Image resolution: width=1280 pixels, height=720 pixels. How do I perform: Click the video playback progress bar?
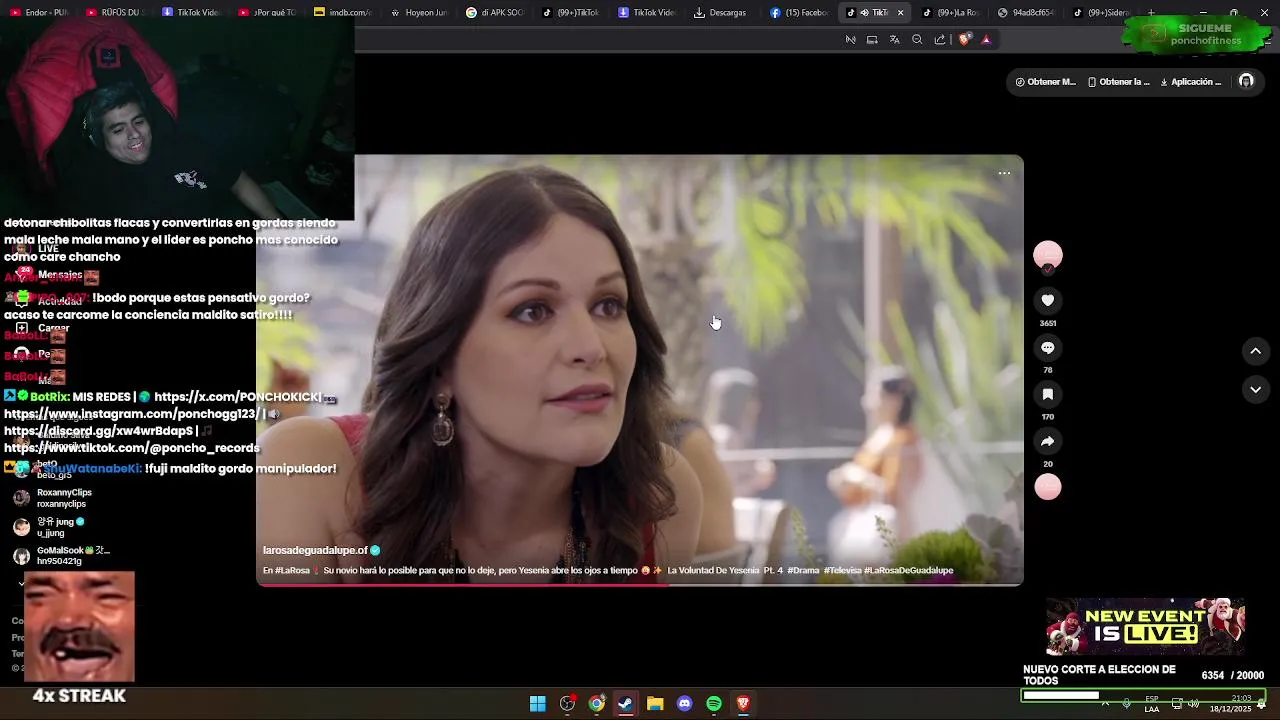tap(640, 584)
